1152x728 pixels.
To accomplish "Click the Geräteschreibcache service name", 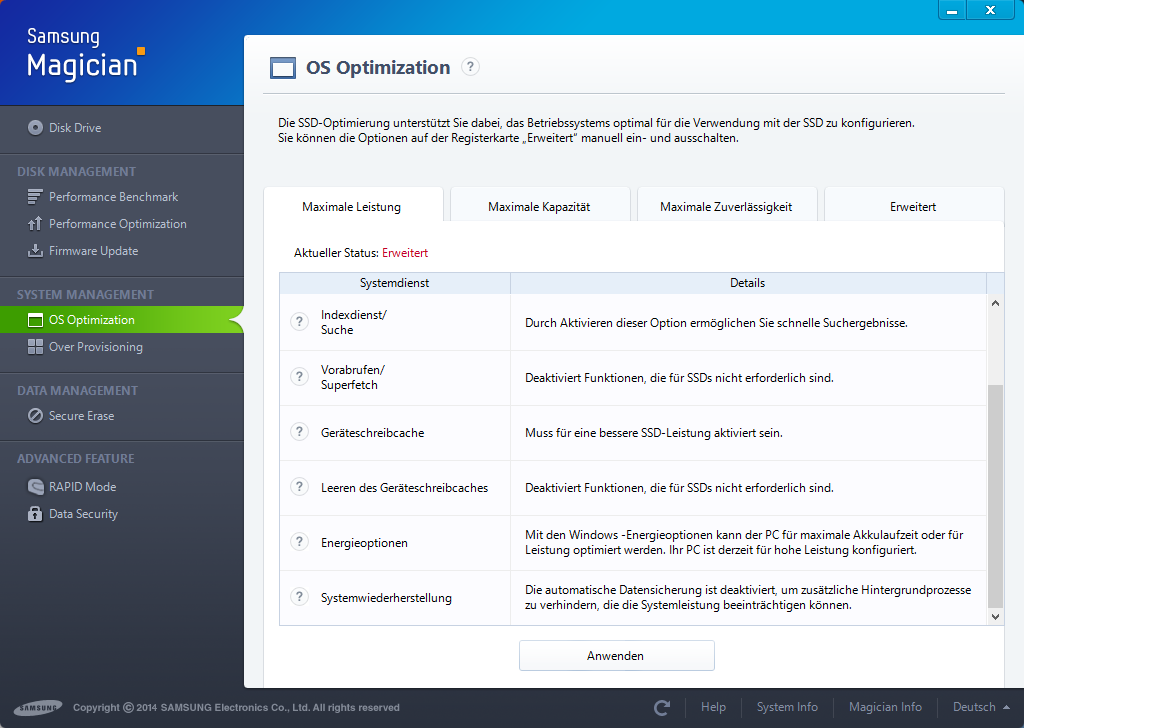I will coord(372,433).
